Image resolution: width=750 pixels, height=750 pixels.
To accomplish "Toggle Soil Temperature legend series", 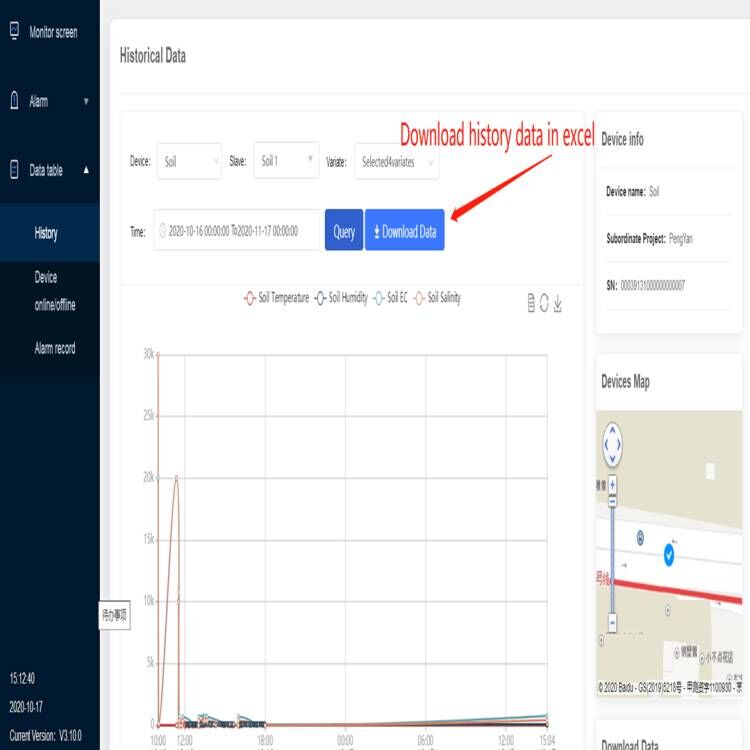I will (x=276, y=298).
